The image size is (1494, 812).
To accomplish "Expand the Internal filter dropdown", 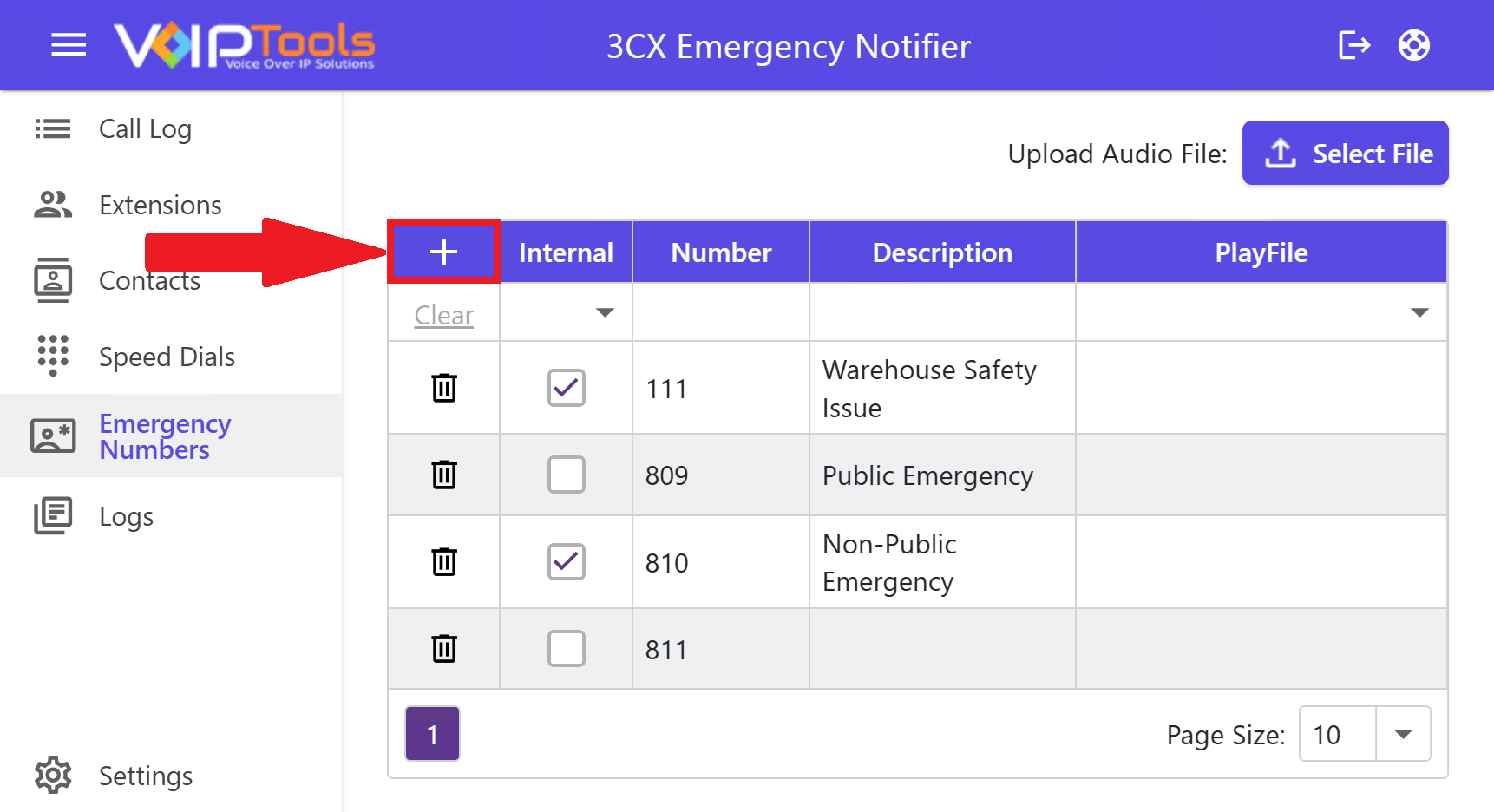I will (x=605, y=312).
